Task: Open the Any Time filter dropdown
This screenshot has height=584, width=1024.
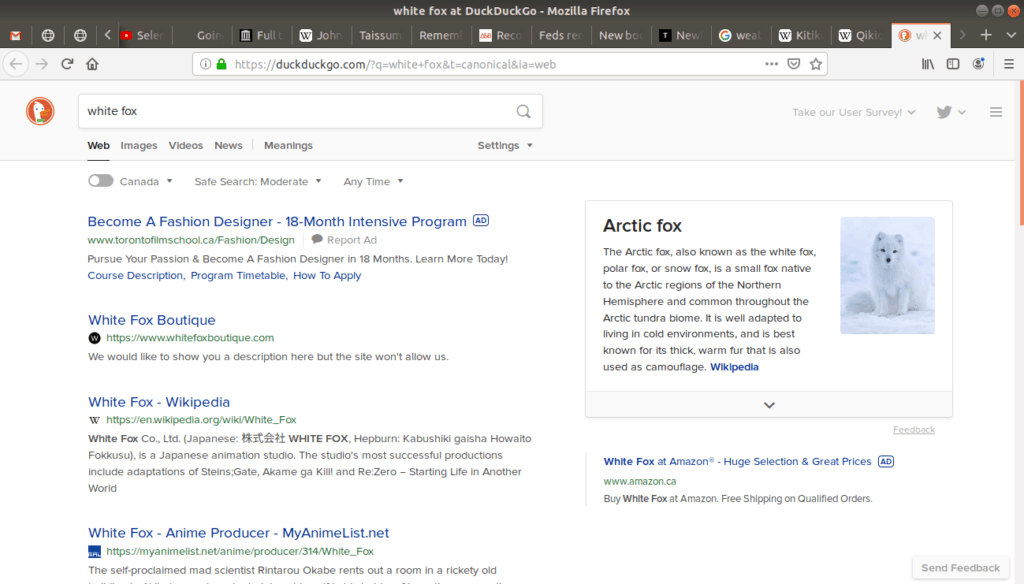Action: (x=374, y=182)
